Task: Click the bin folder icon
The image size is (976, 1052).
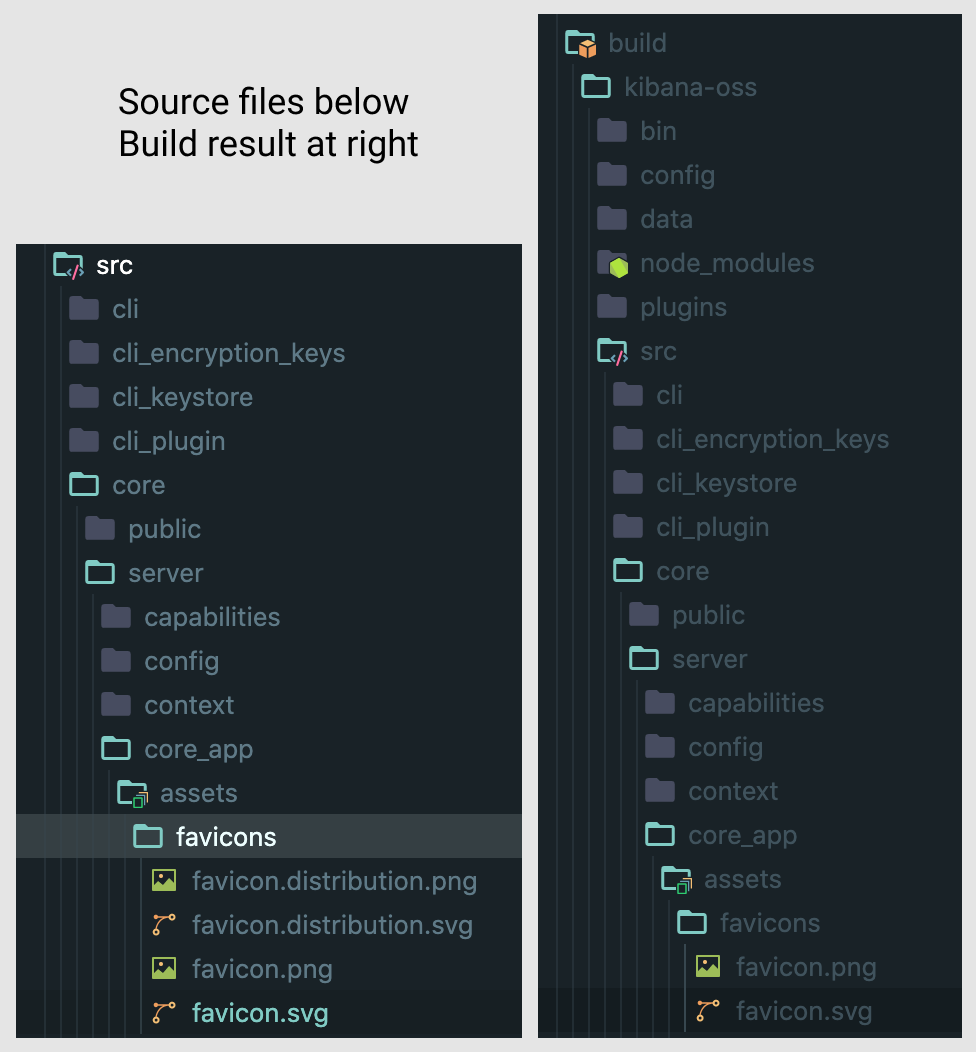Action: coord(612,132)
